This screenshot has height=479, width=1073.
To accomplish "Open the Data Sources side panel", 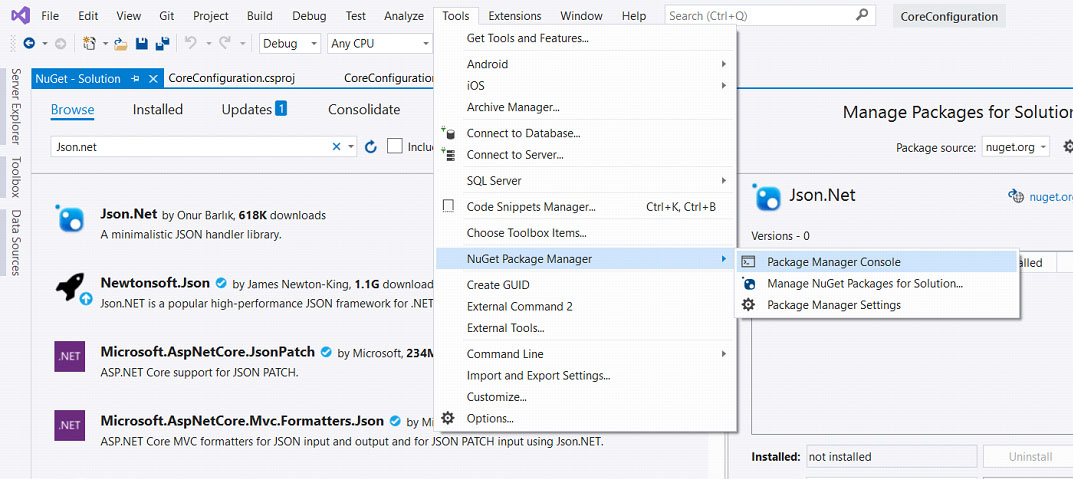I will [x=16, y=242].
